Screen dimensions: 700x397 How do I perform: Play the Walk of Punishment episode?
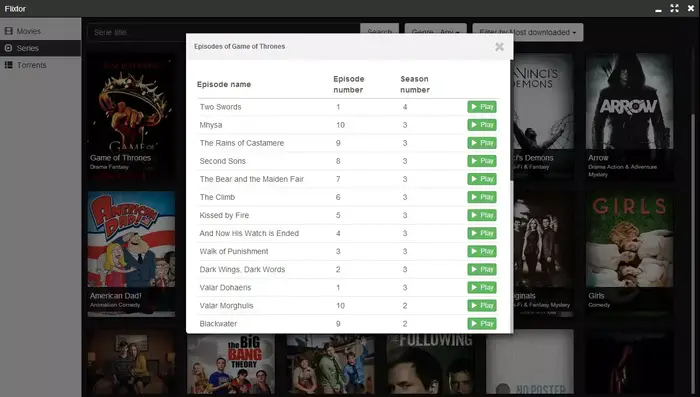click(482, 251)
